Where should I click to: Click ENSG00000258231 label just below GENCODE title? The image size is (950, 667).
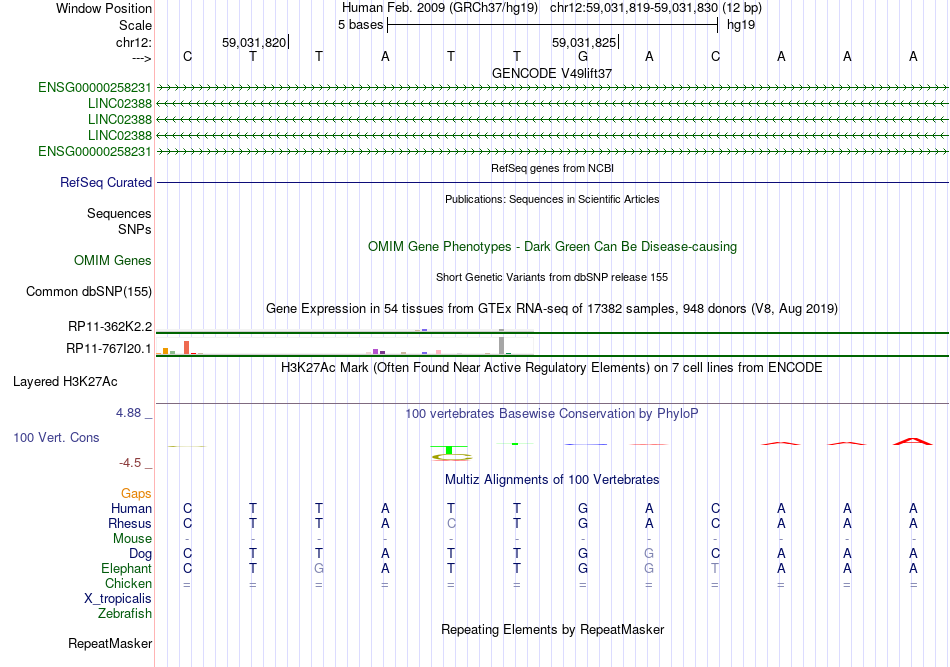[x=95, y=87]
